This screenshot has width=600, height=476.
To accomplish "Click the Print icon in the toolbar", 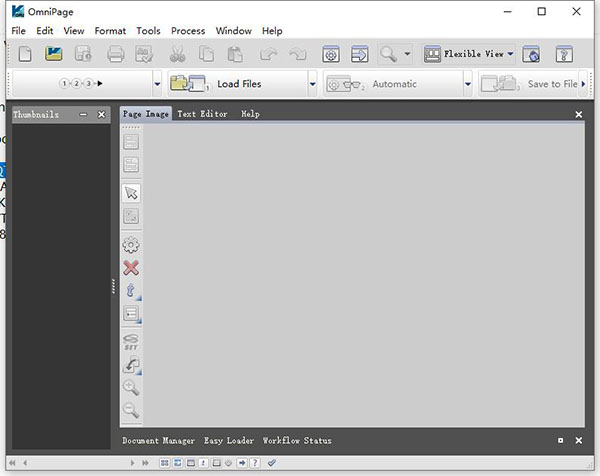I will coord(116,54).
